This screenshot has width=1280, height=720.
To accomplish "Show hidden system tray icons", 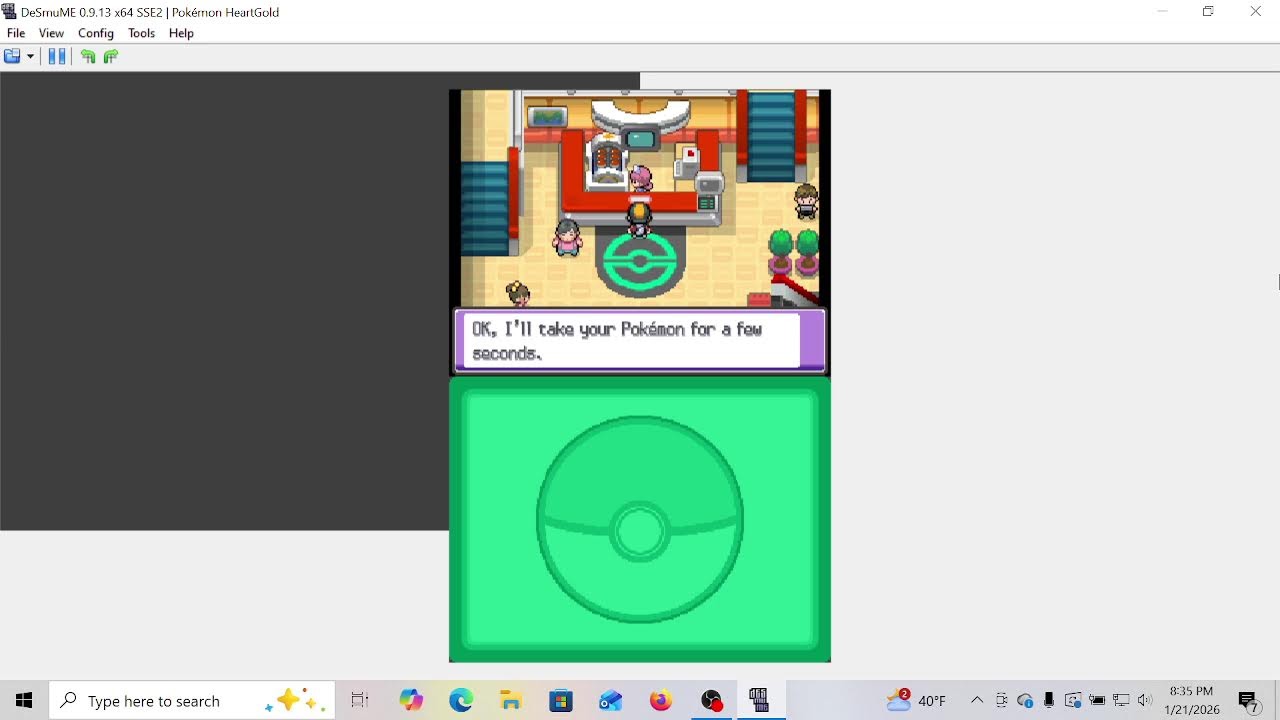I will (977, 701).
